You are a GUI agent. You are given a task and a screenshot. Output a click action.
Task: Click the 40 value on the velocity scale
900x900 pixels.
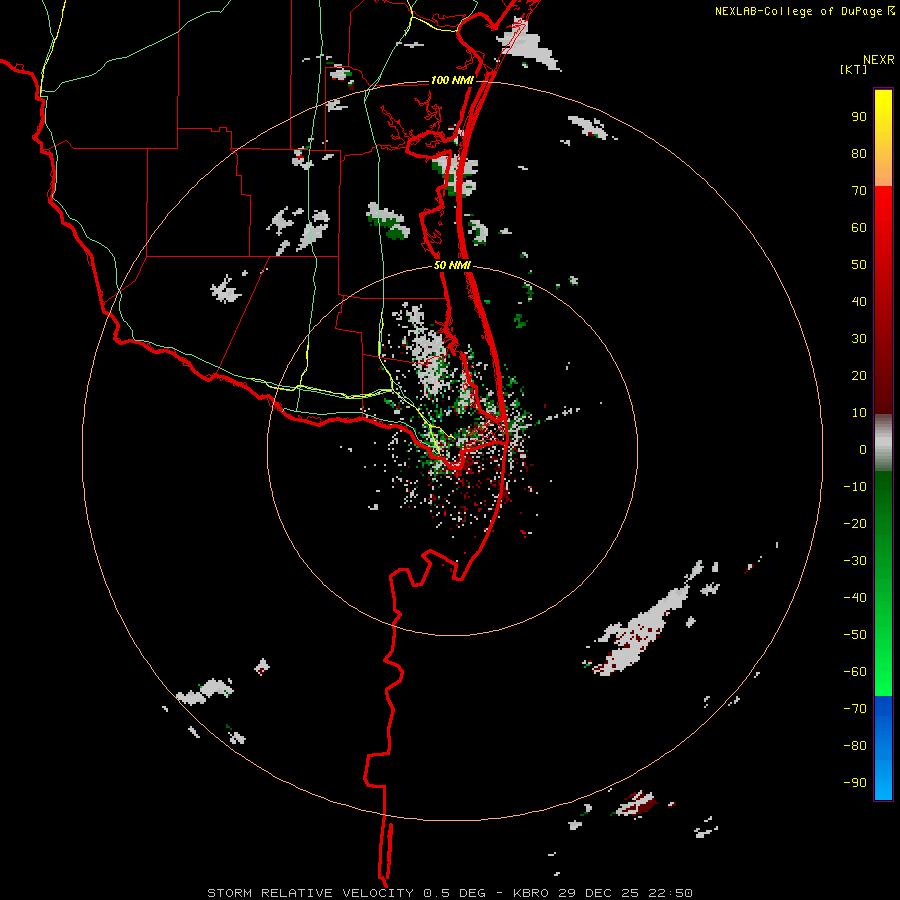pyautogui.click(x=859, y=302)
